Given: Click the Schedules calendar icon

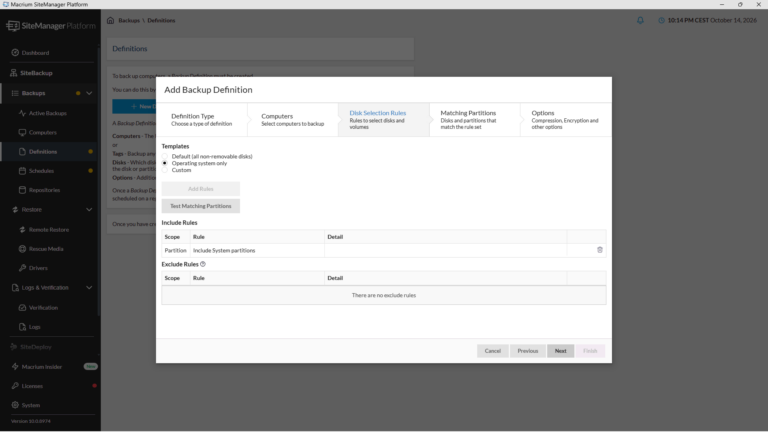Looking at the screenshot, I should pyautogui.click(x=22, y=171).
